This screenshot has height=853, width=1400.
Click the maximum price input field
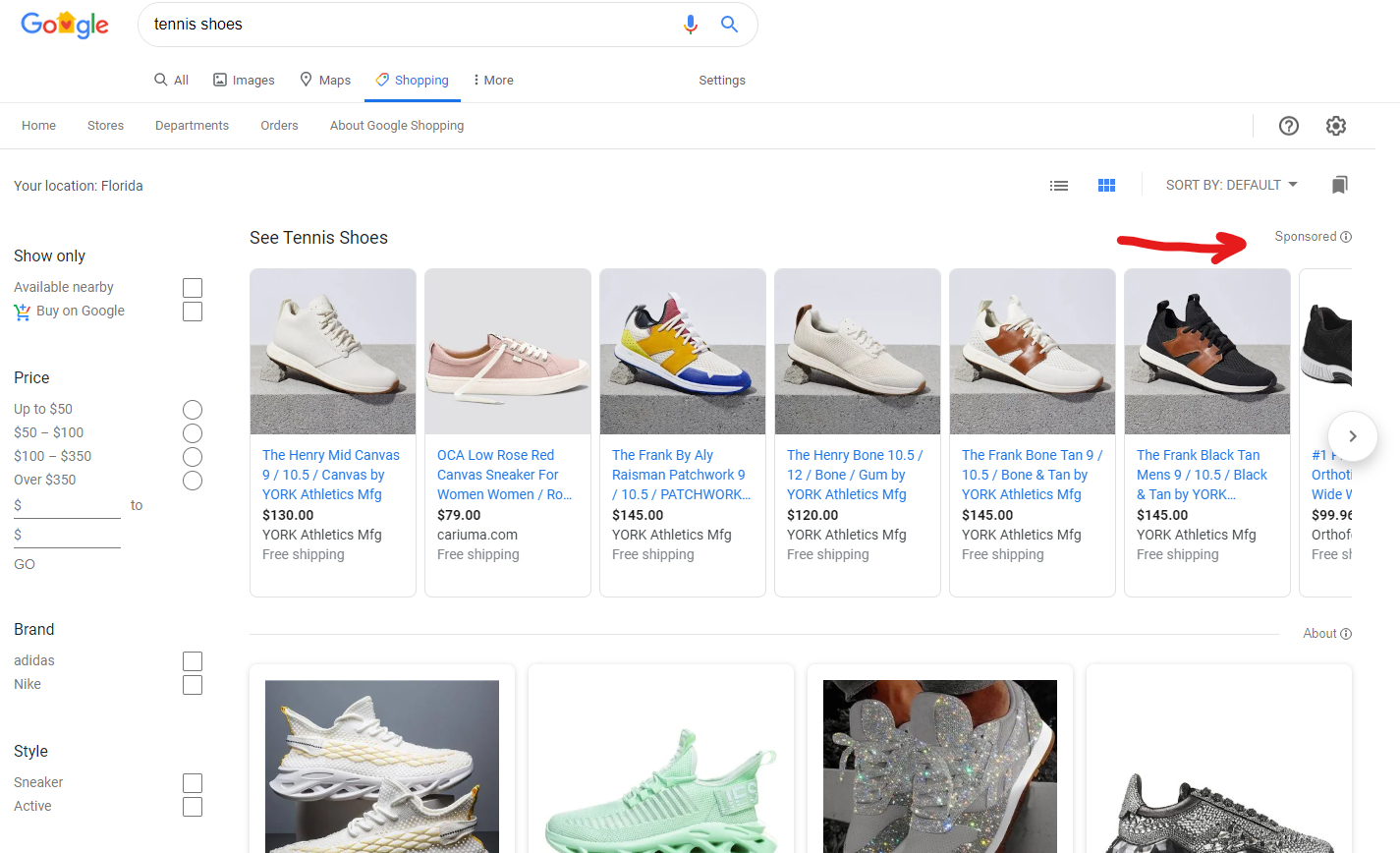(67, 536)
